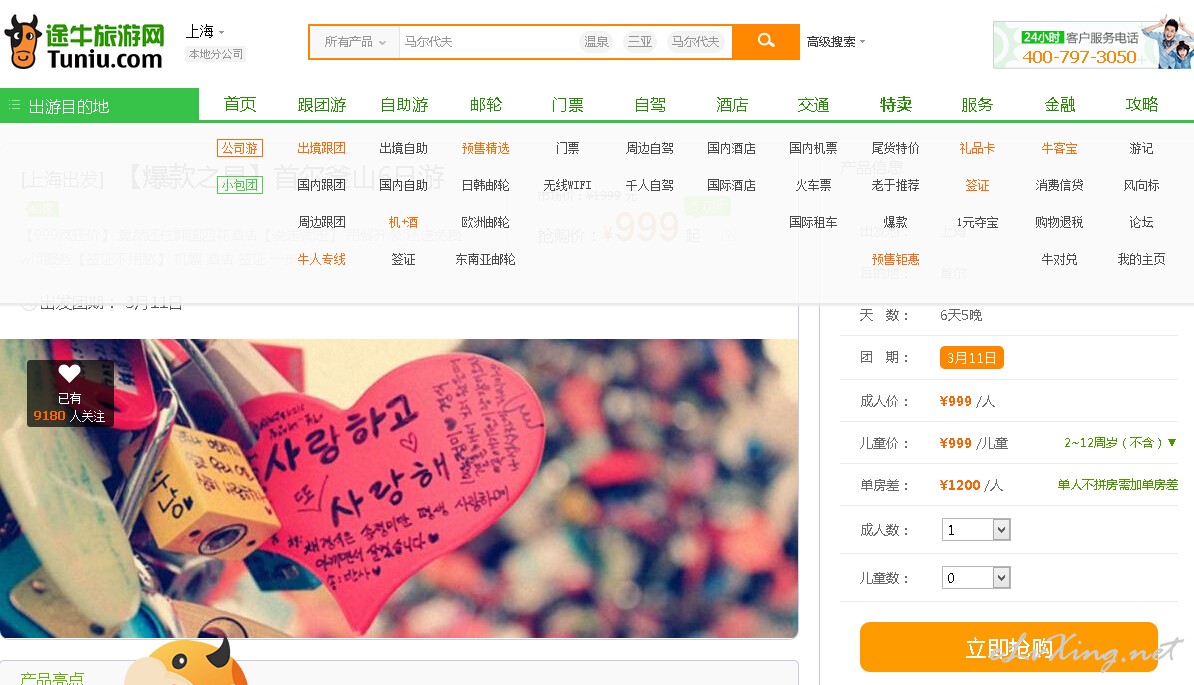The width and height of the screenshot is (1194, 685).
Task: Click the Tuniu.com bull logo
Action: point(84,43)
